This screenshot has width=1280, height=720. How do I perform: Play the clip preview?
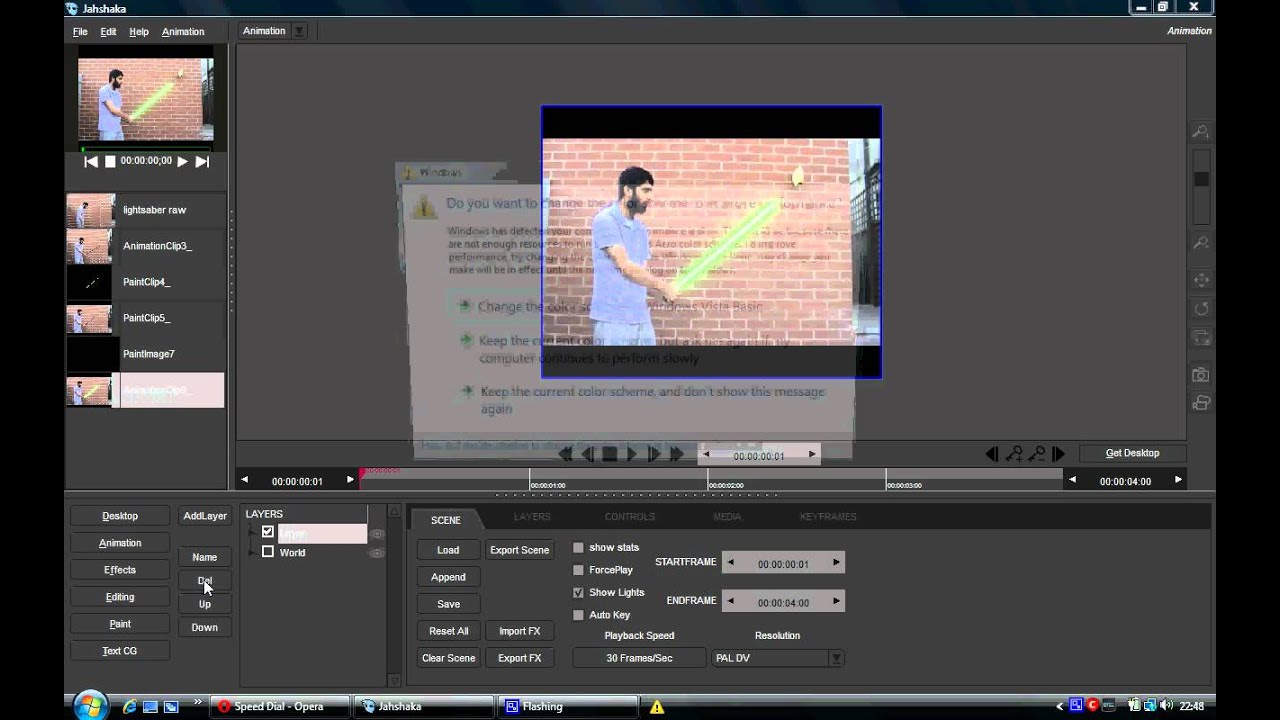pos(182,161)
